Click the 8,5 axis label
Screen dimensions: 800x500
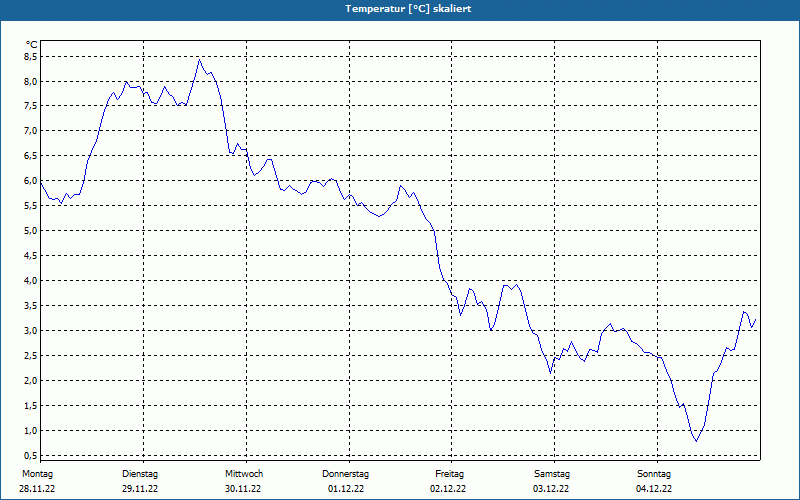click(31, 57)
